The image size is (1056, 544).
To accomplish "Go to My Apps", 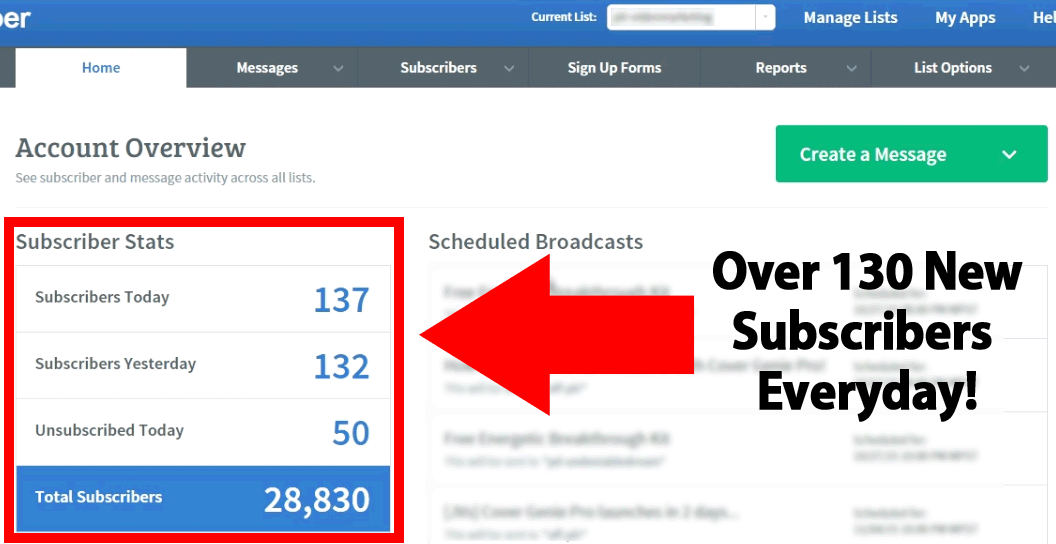I will [965, 17].
